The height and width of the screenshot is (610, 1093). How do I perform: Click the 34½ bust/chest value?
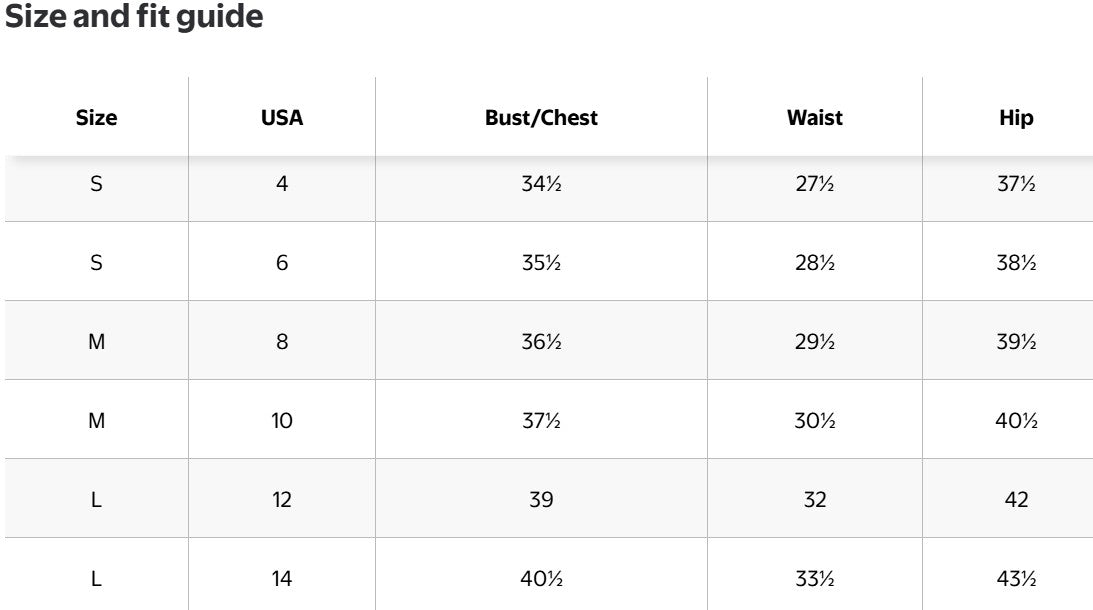(541, 185)
